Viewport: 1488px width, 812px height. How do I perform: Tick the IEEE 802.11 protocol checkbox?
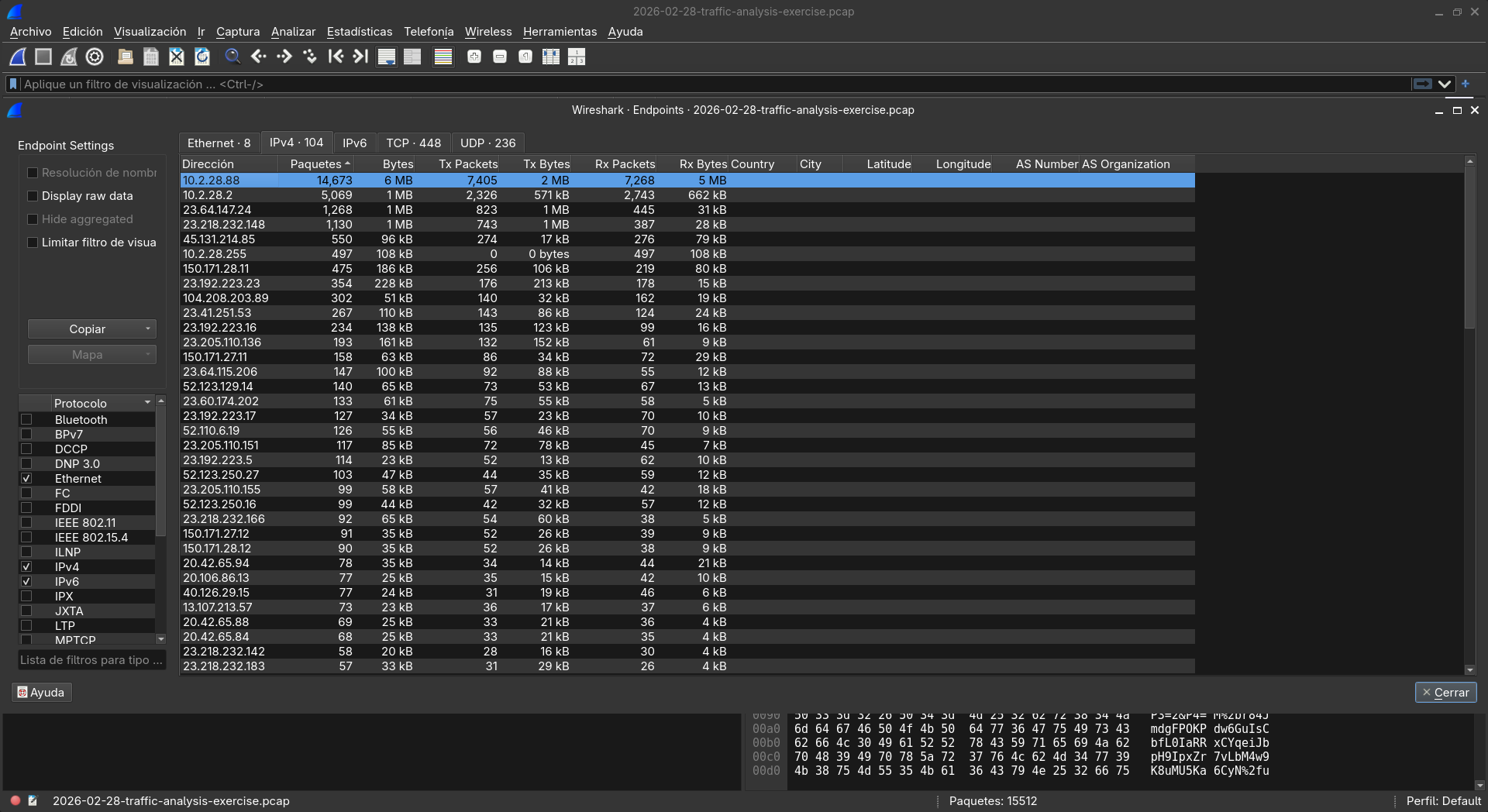(26, 522)
